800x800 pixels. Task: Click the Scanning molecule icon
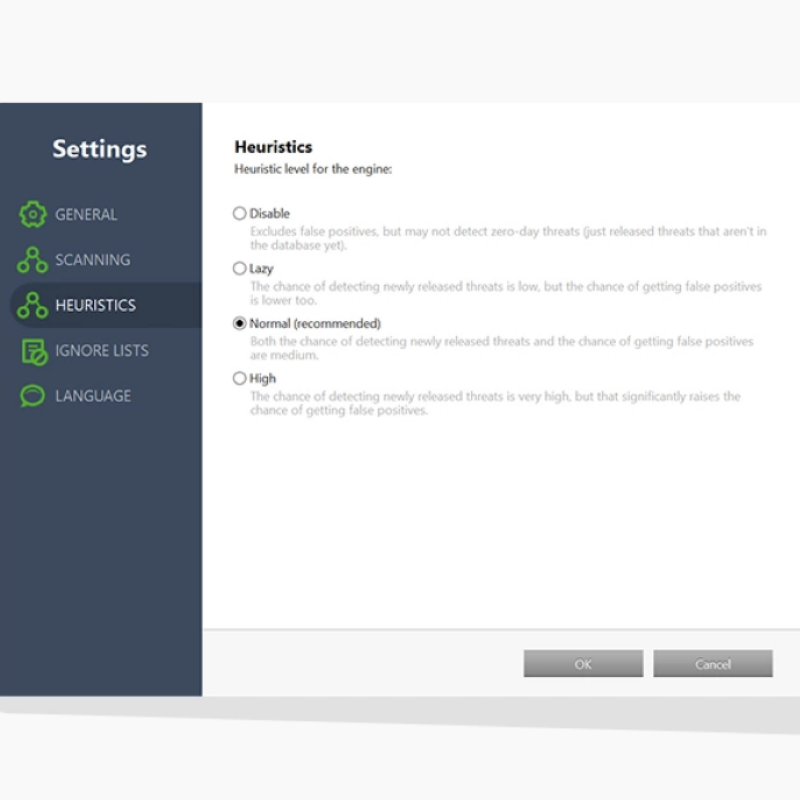click(31, 259)
